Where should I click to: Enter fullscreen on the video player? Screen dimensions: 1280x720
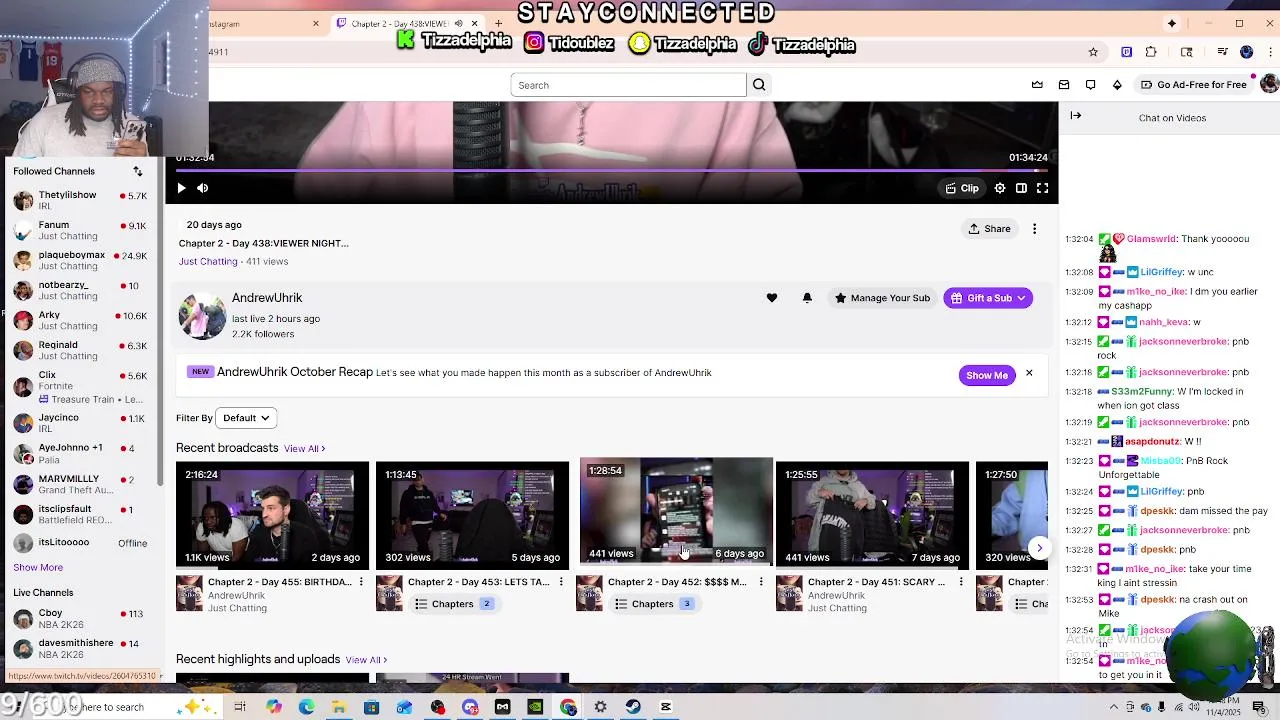point(1042,188)
